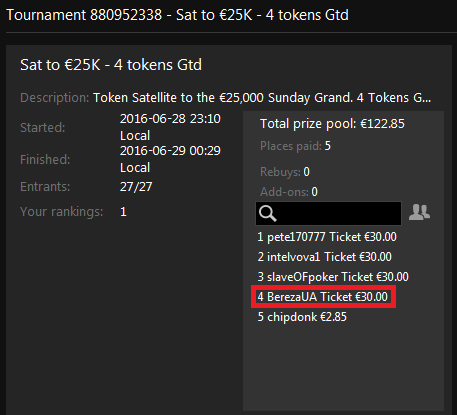Click the truncated tournament description text
This screenshot has height=415, width=457.
pyautogui.click(x=262, y=98)
